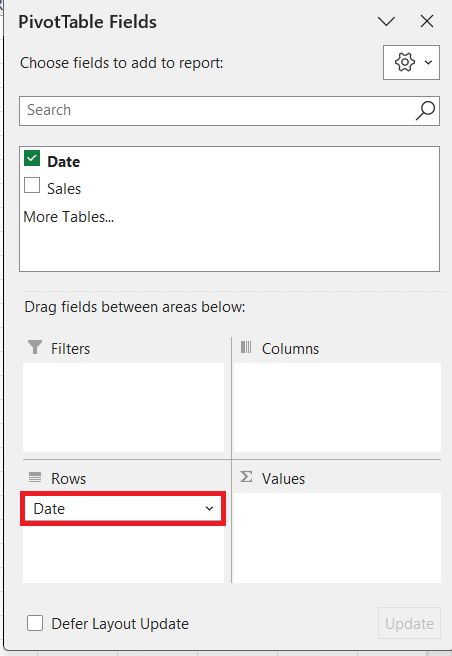Click the Defer Layout Update label
452x656 pixels.
pos(120,624)
